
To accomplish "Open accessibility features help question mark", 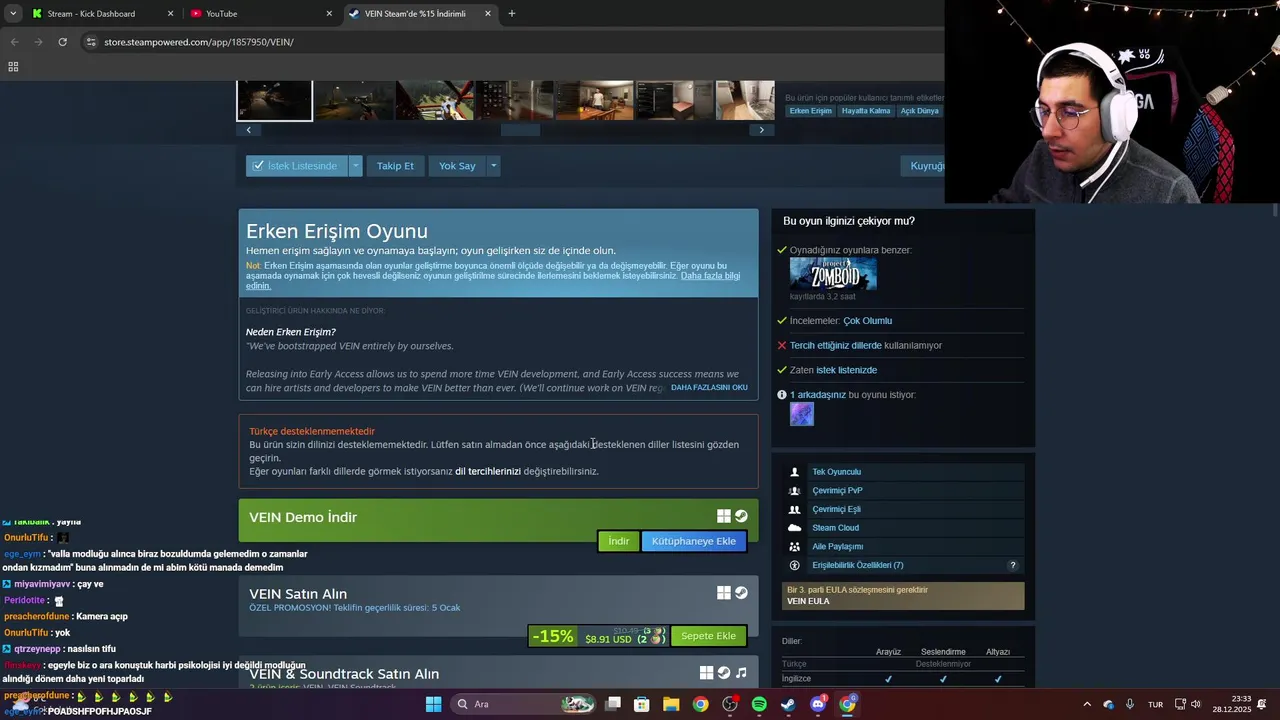I will (1012, 565).
